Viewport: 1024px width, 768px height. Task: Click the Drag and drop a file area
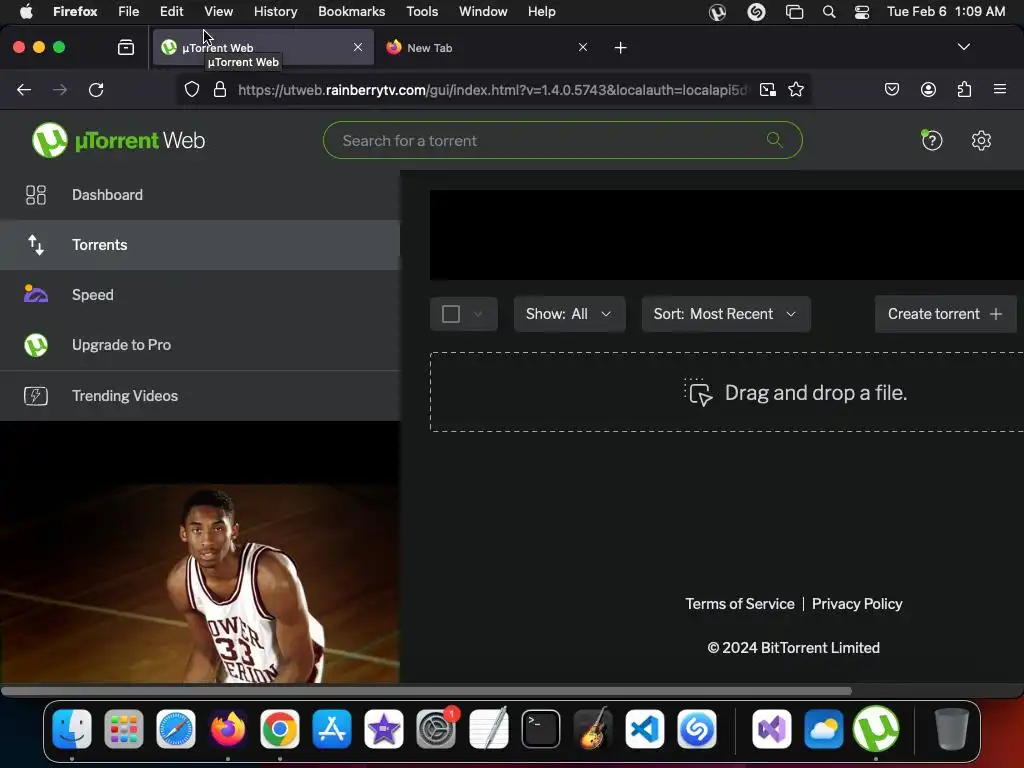727,392
